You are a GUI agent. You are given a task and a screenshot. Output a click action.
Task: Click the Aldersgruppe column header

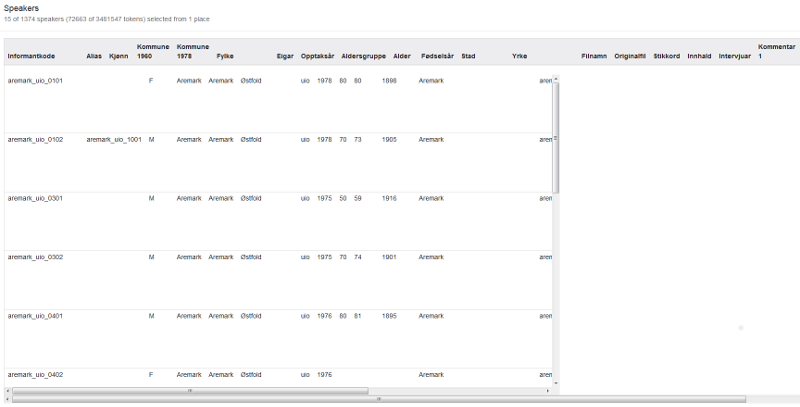(x=363, y=56)
